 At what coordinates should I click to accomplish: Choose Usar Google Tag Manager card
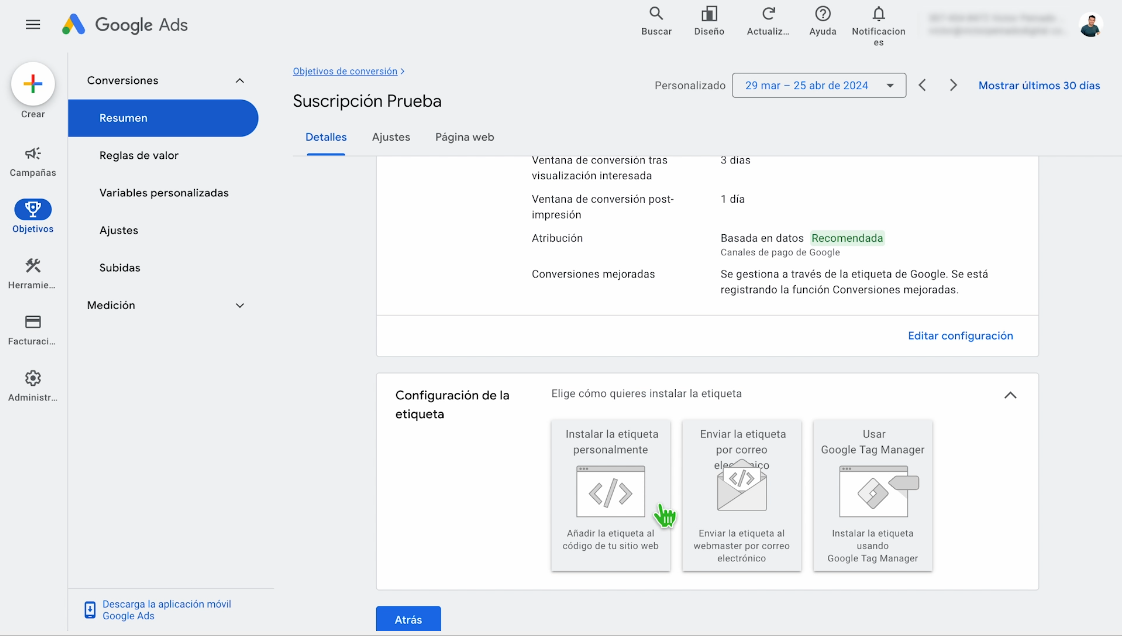coord(872,495)
